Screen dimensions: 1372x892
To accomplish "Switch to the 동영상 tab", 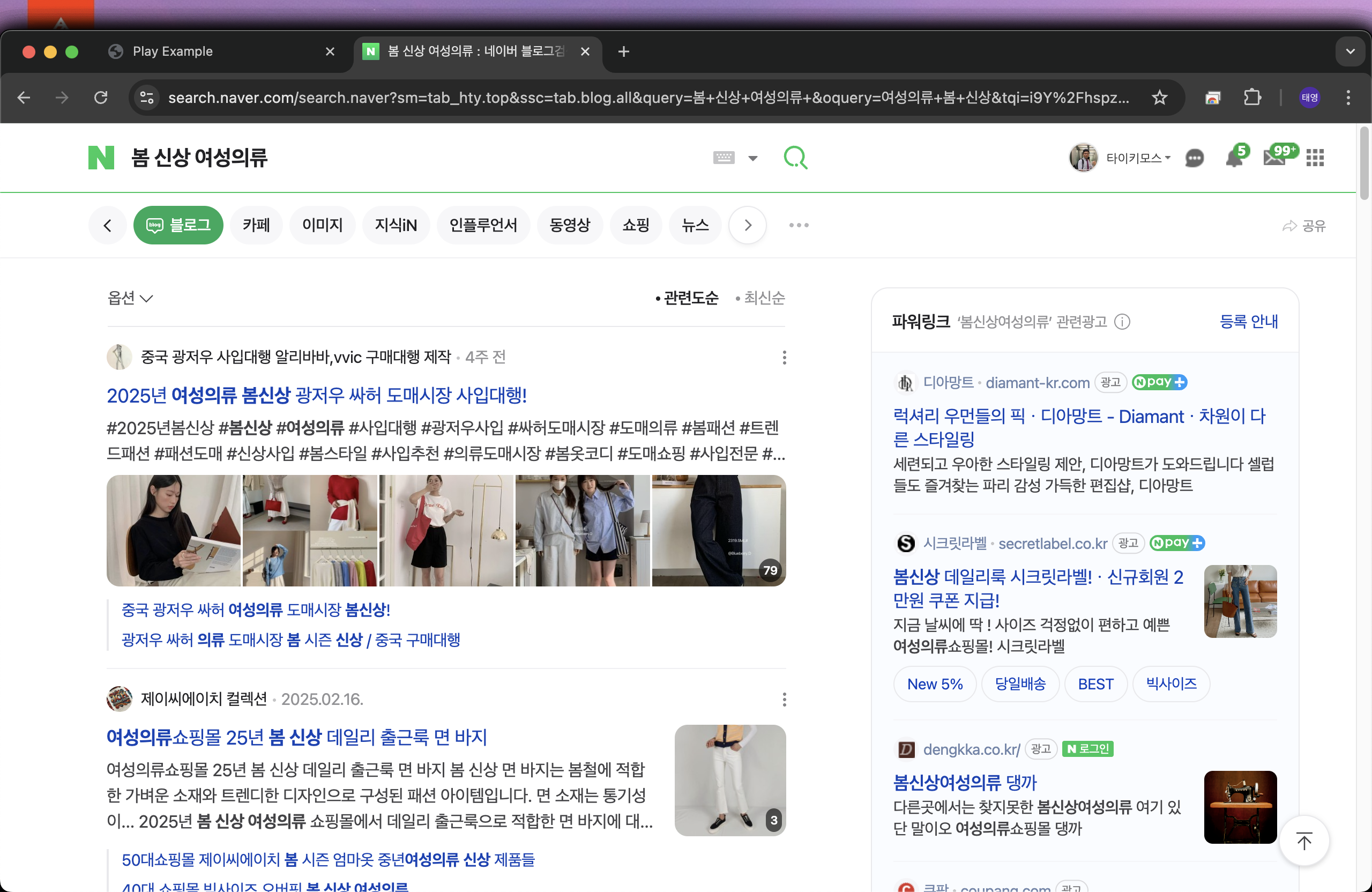I will tap(570, 225).
